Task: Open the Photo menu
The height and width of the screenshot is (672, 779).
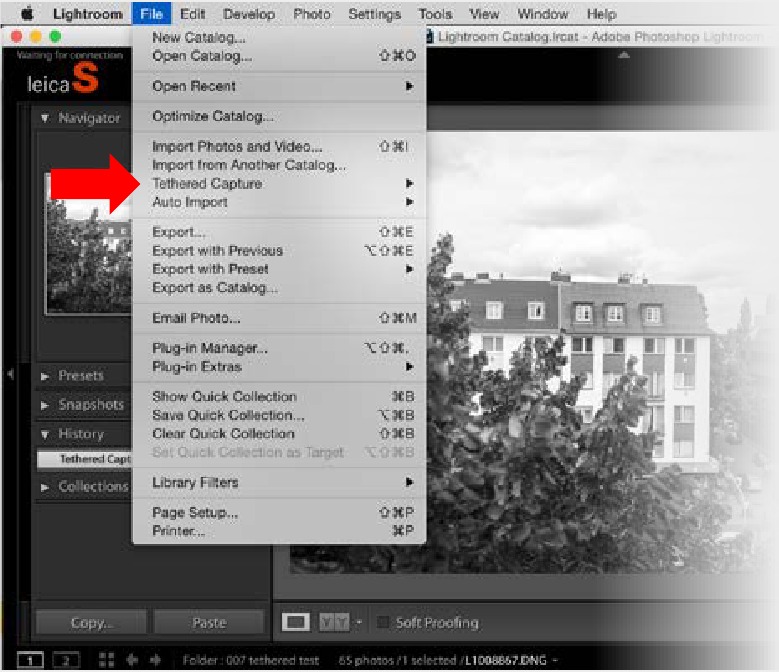Action: tap(312, 14)
